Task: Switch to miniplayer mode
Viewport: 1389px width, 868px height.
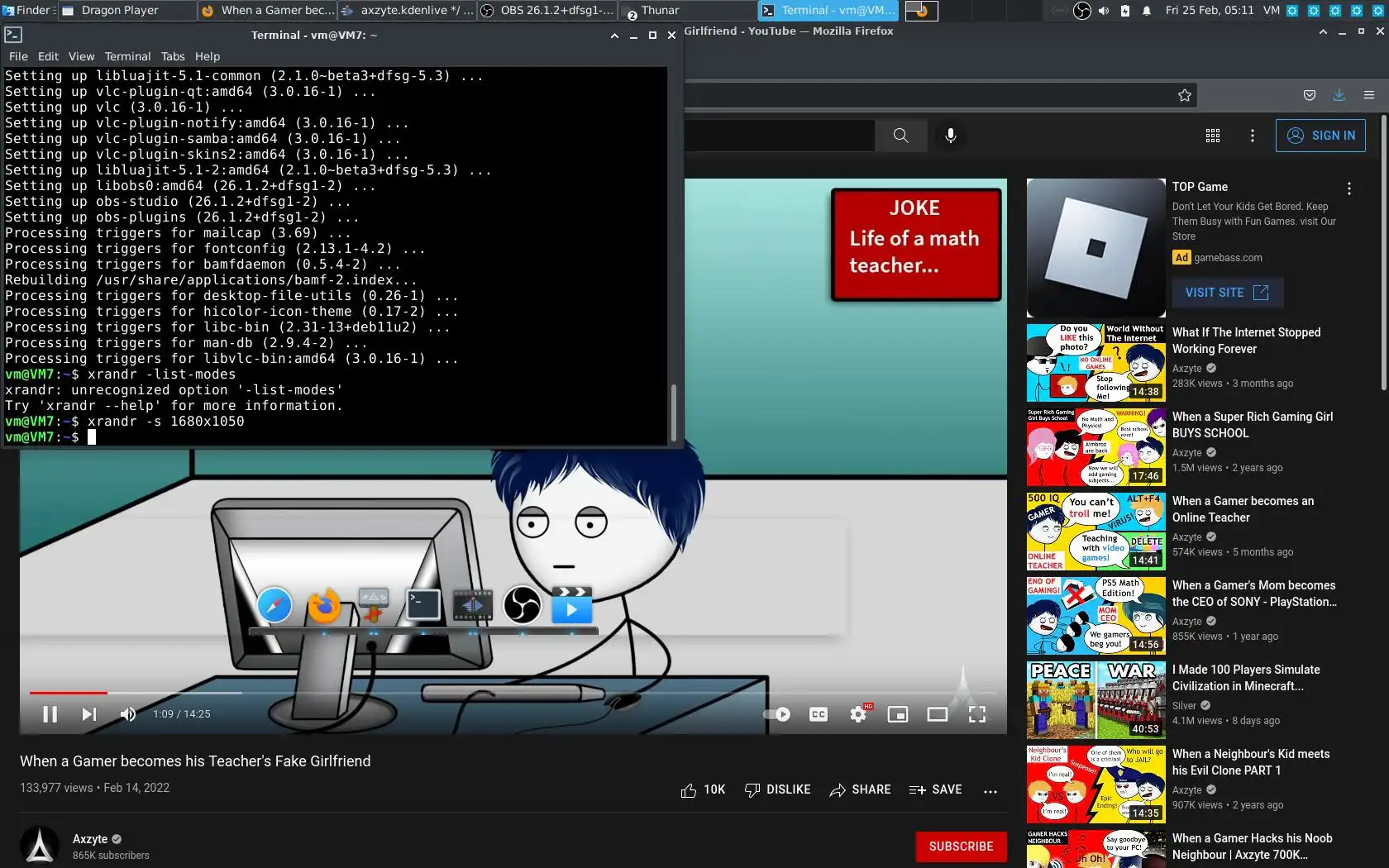Action: click(x=898, y=714)
